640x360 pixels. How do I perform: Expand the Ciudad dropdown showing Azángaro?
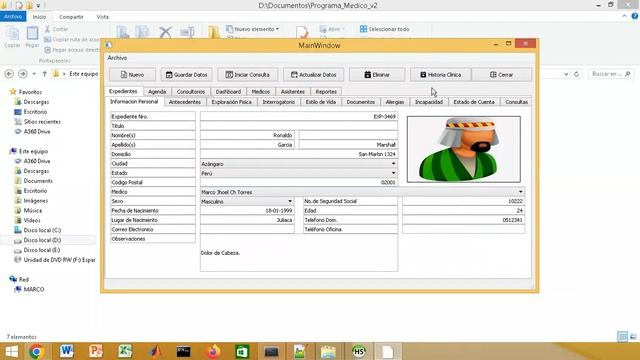point(299,164)
